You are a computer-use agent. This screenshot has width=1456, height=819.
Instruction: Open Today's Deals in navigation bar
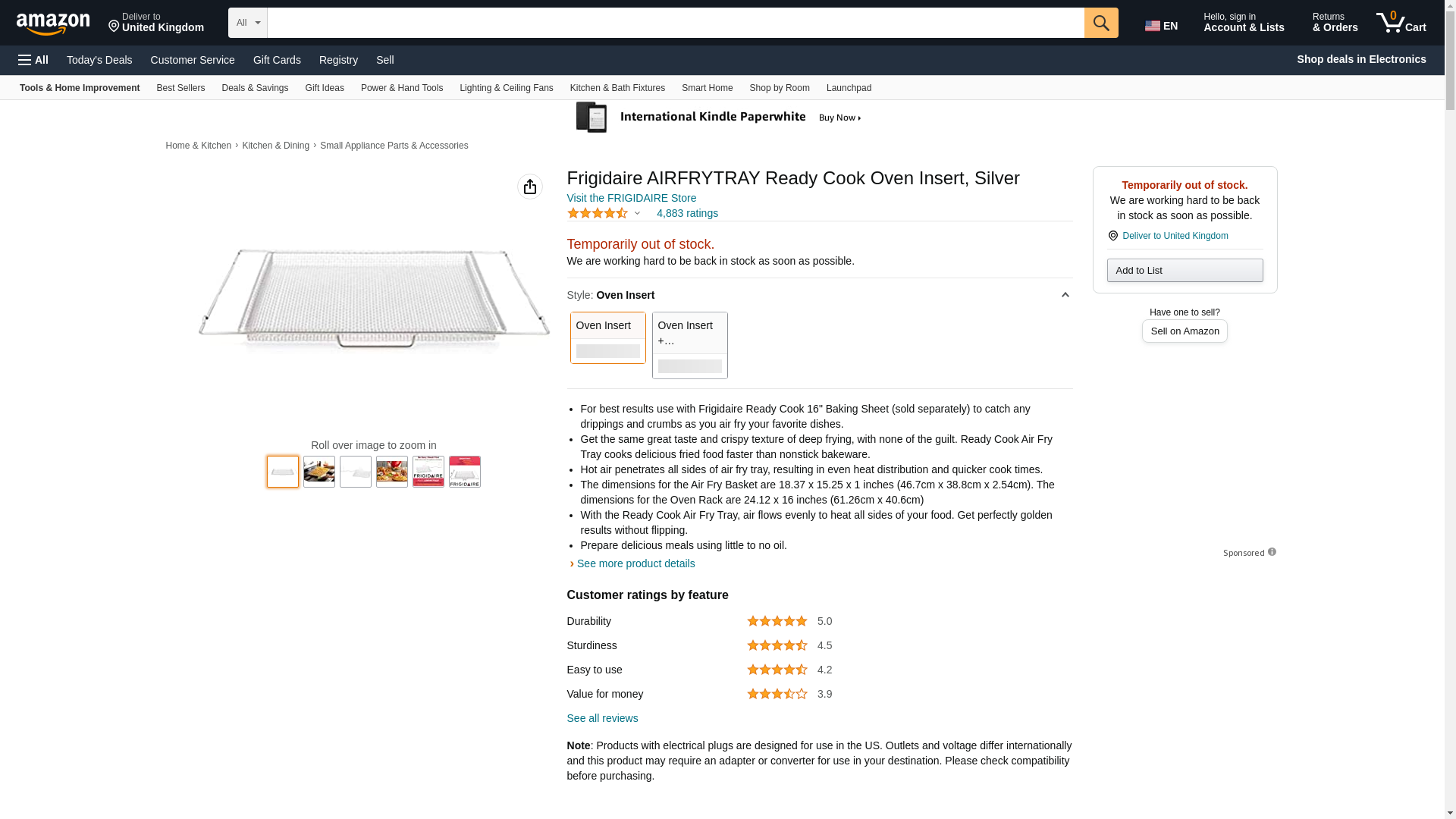99,60
